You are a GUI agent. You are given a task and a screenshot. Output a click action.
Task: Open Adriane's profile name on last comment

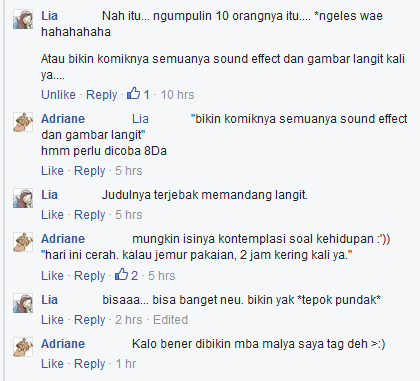pyautogui.click(x=63, y=344)
